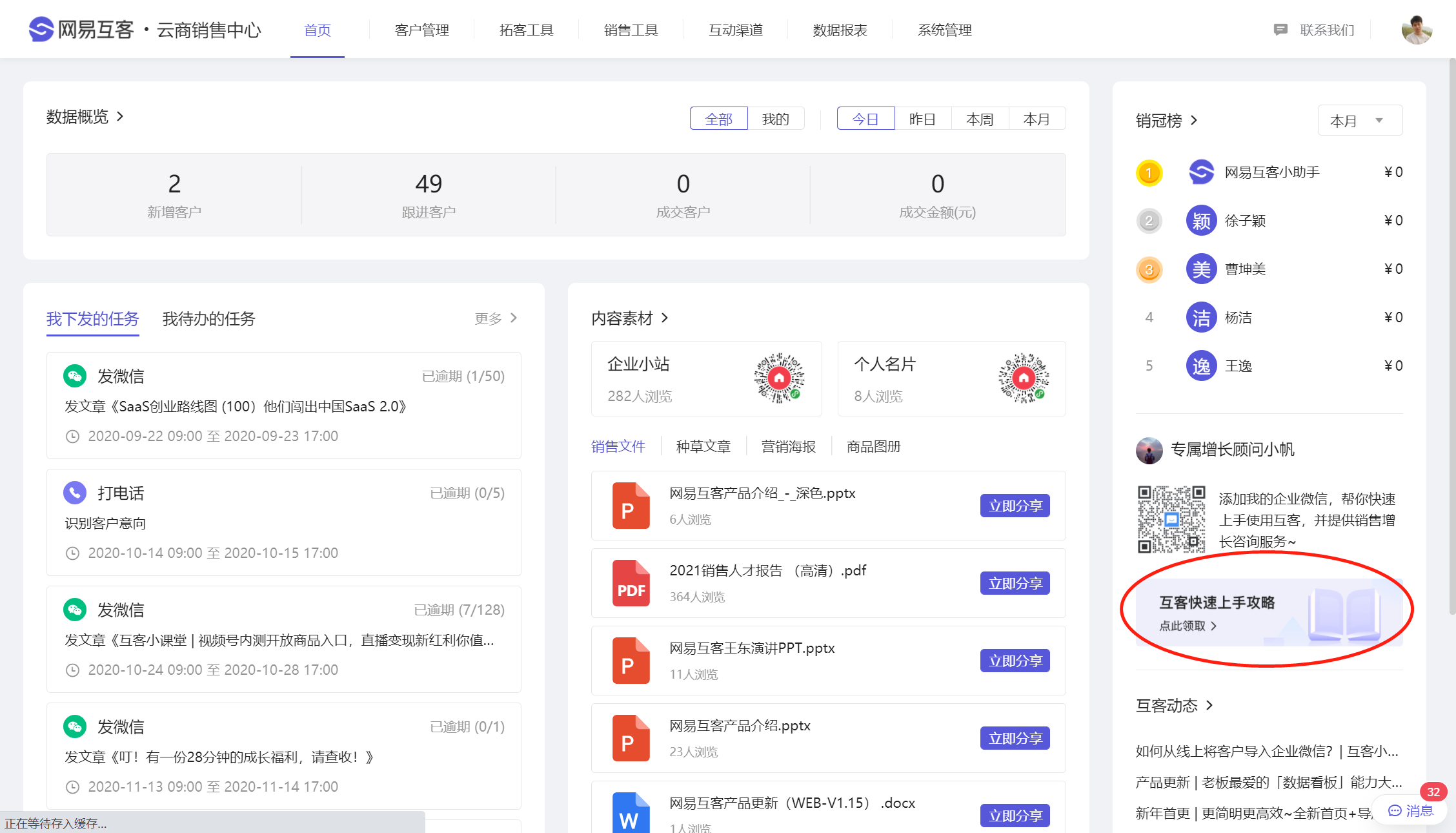Open 客户管理 navigation menu
The image size is (1456, 833).
click(x=421, y=30)
